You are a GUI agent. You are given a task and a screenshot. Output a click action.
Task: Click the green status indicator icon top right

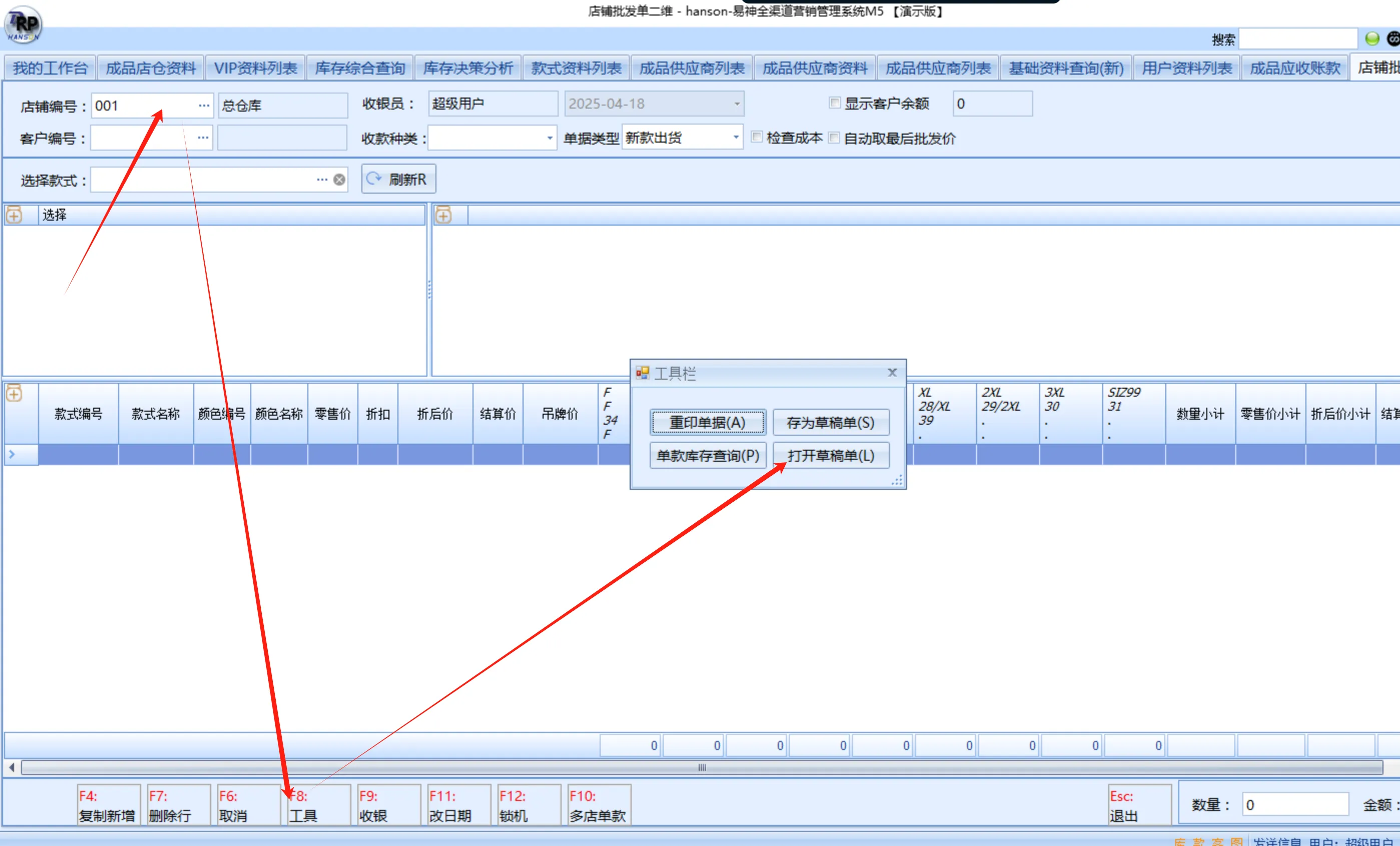1371,38
